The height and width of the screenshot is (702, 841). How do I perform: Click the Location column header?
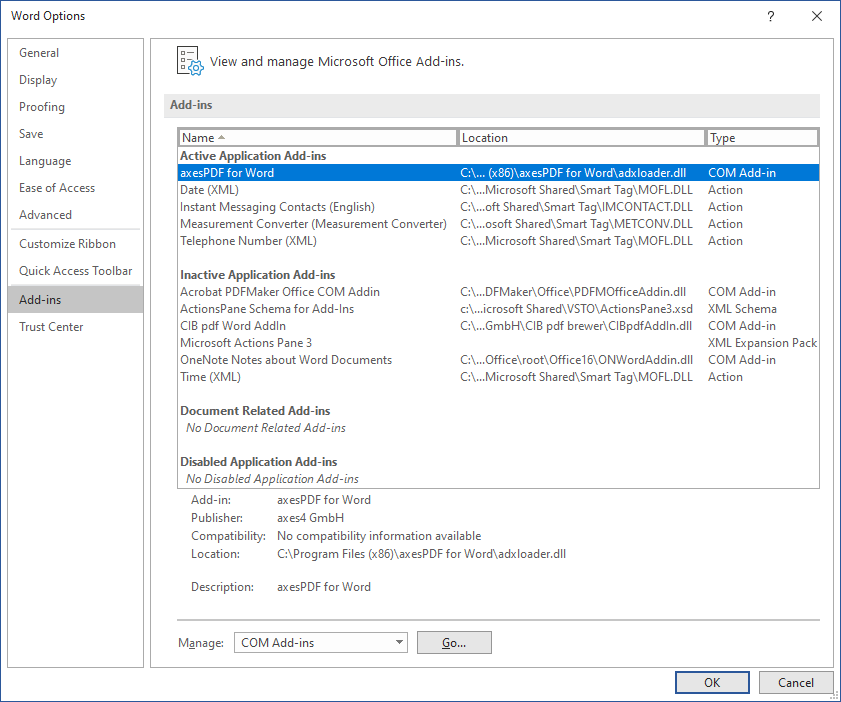coord(583,137)
